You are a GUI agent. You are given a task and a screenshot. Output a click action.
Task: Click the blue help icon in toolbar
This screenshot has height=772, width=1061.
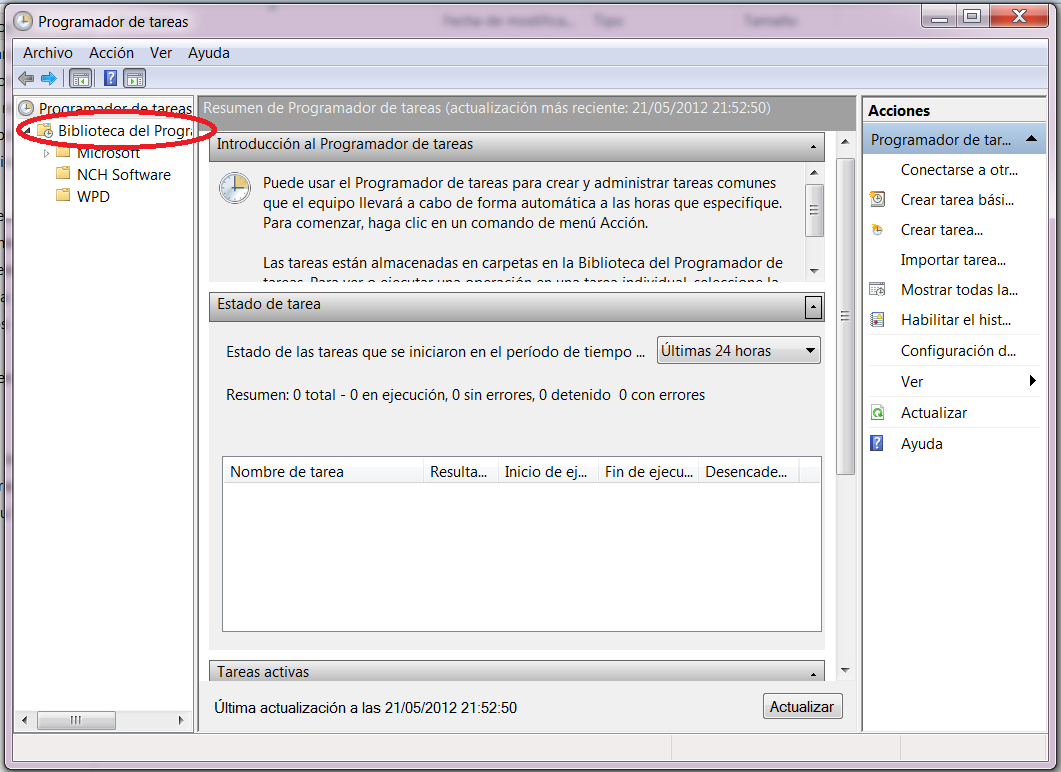click(x=111, y=78)
